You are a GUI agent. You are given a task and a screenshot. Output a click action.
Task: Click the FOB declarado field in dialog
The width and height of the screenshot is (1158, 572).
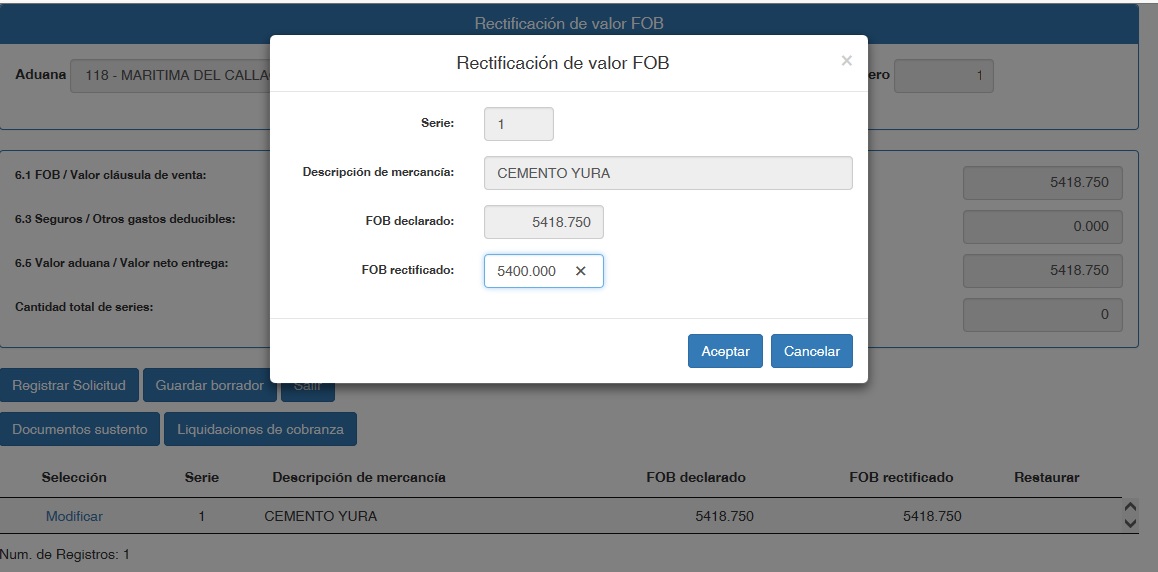coord(543,222)
